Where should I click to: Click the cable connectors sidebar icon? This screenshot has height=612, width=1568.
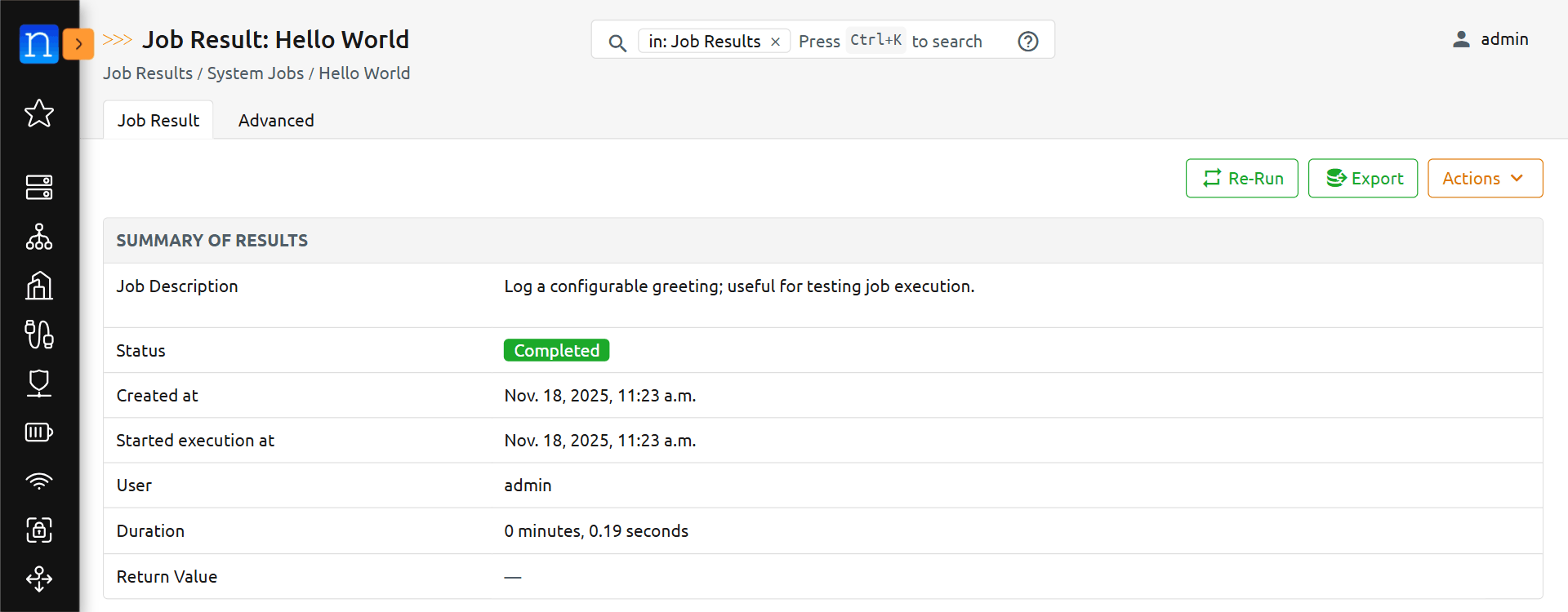click(38, 335)
